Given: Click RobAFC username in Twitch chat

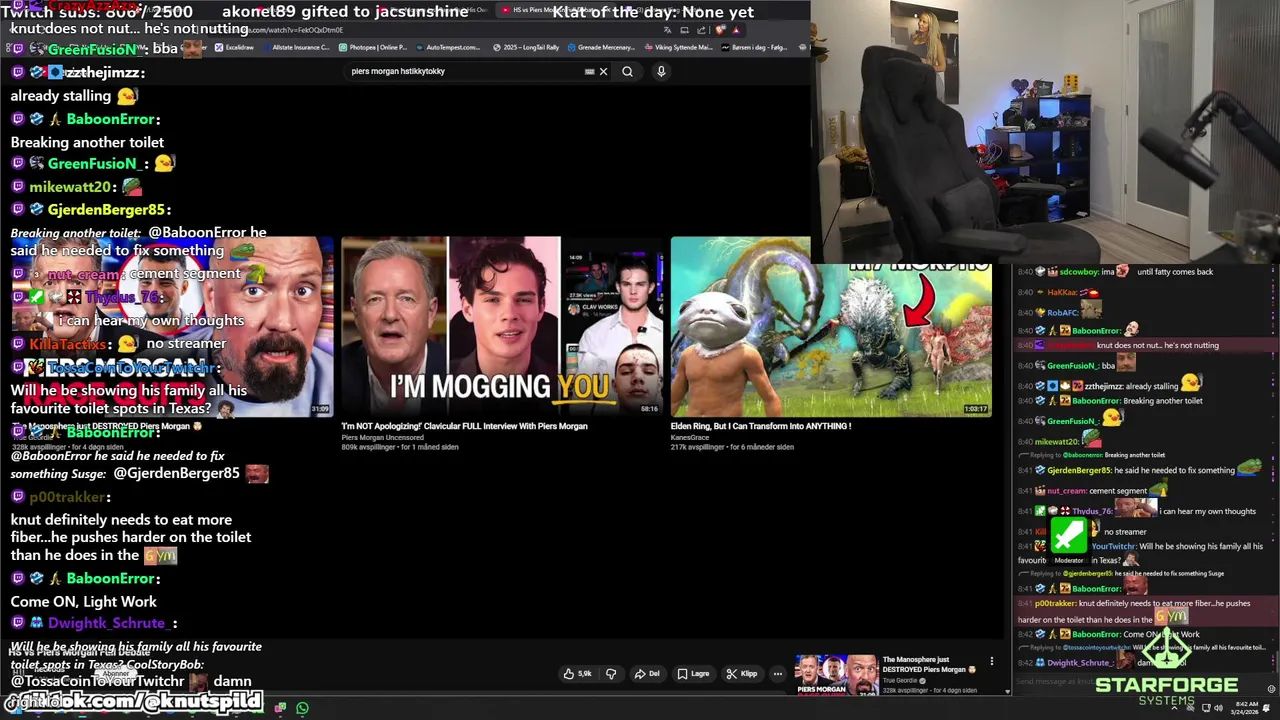Looking at the screenshot, I should point(1063,311).
